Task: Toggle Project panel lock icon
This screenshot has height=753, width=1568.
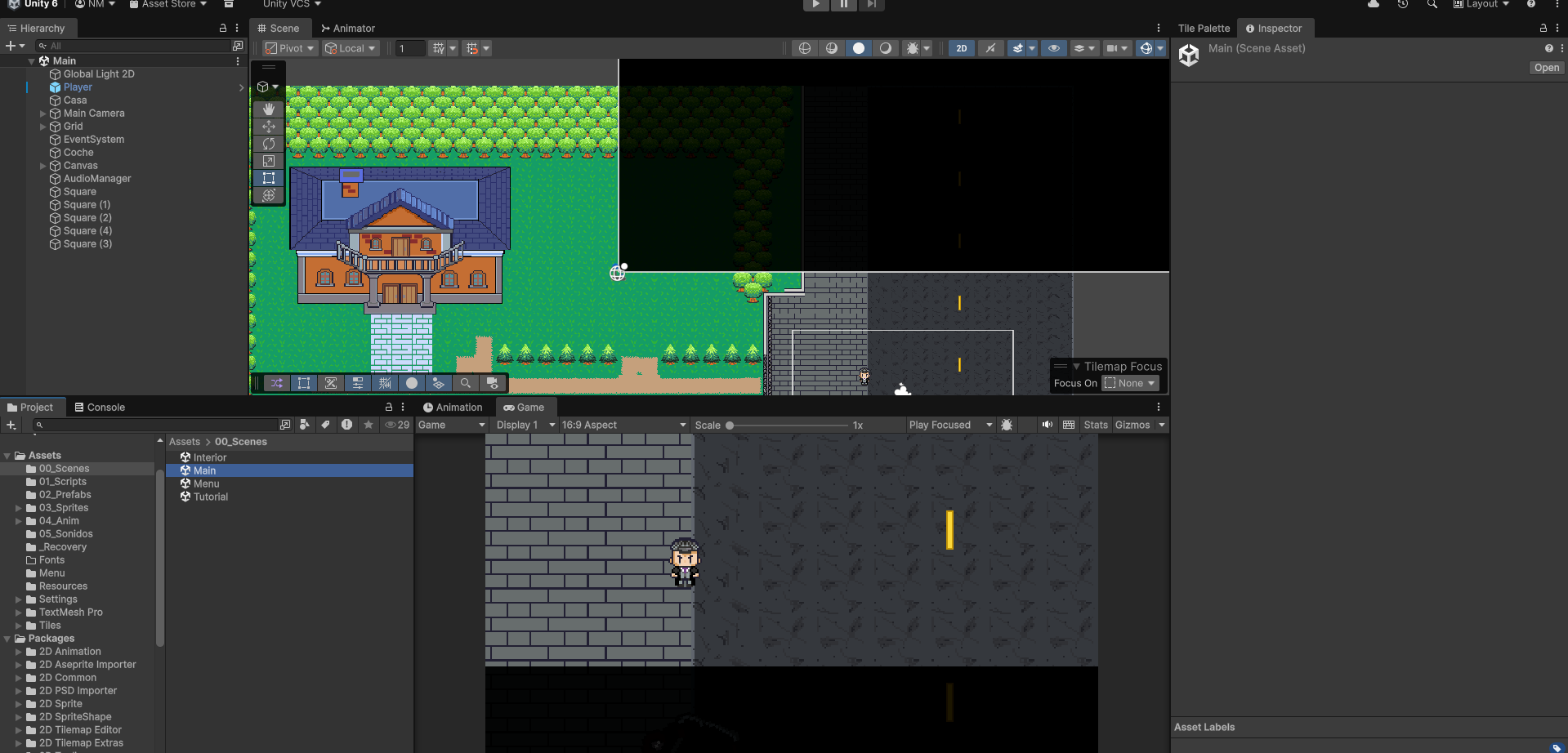Action: coord(389,407)
